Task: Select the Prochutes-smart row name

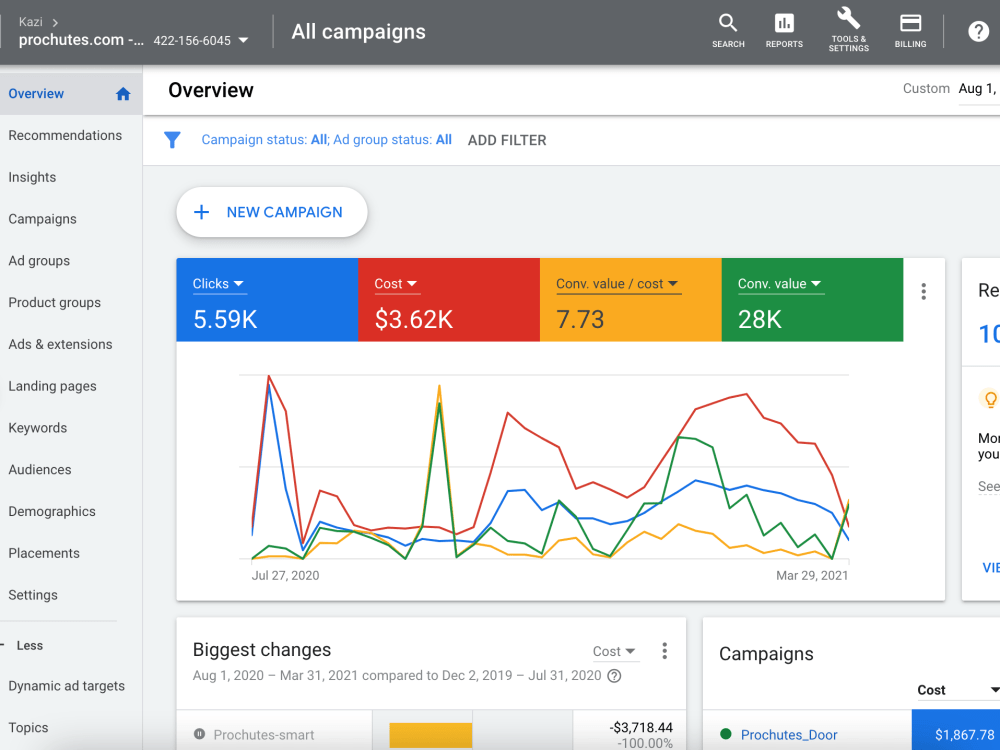Action: click(x=263, y=735)
